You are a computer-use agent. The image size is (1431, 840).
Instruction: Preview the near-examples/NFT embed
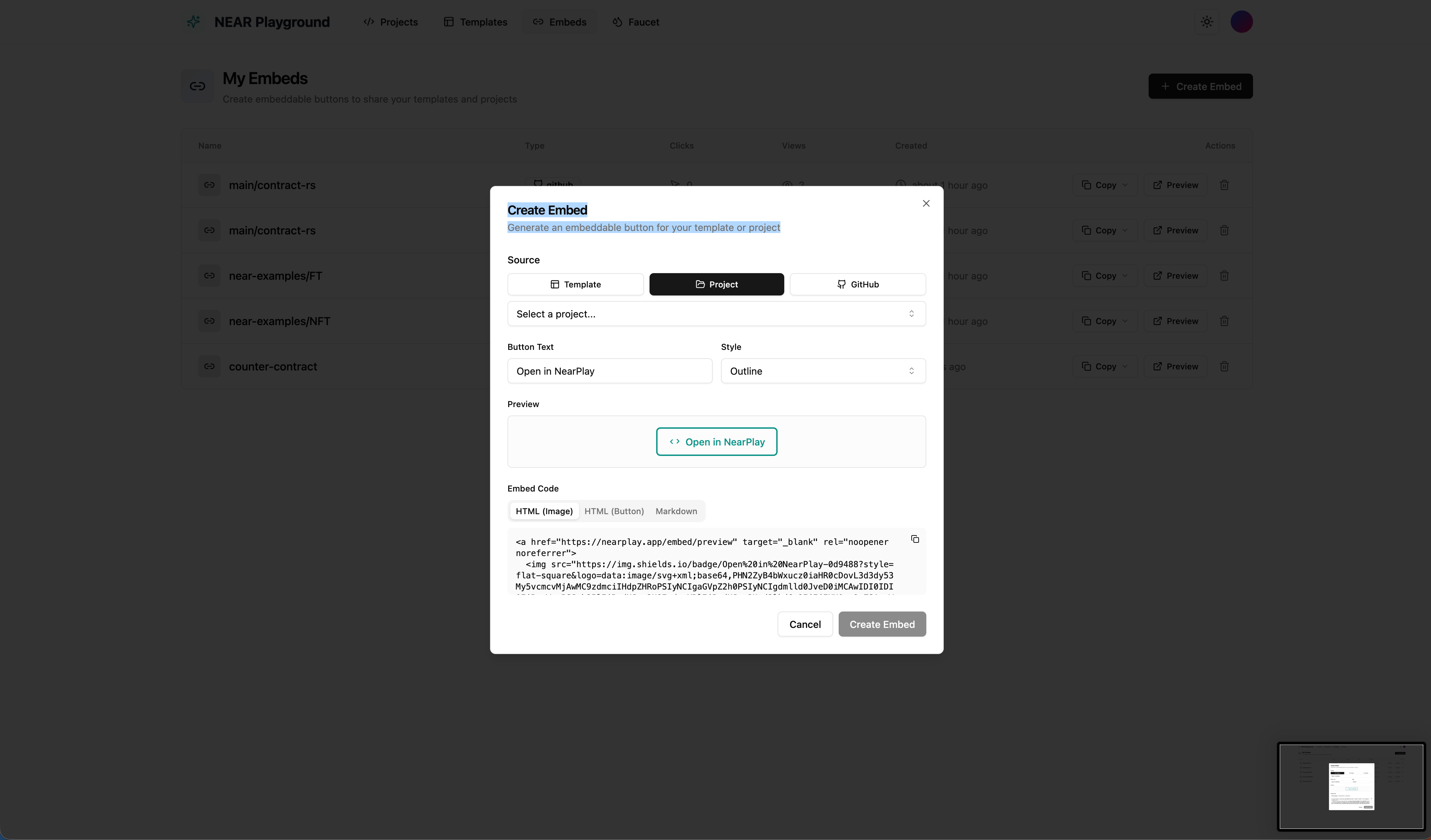pyautogui.click(x=1176, y=321)
